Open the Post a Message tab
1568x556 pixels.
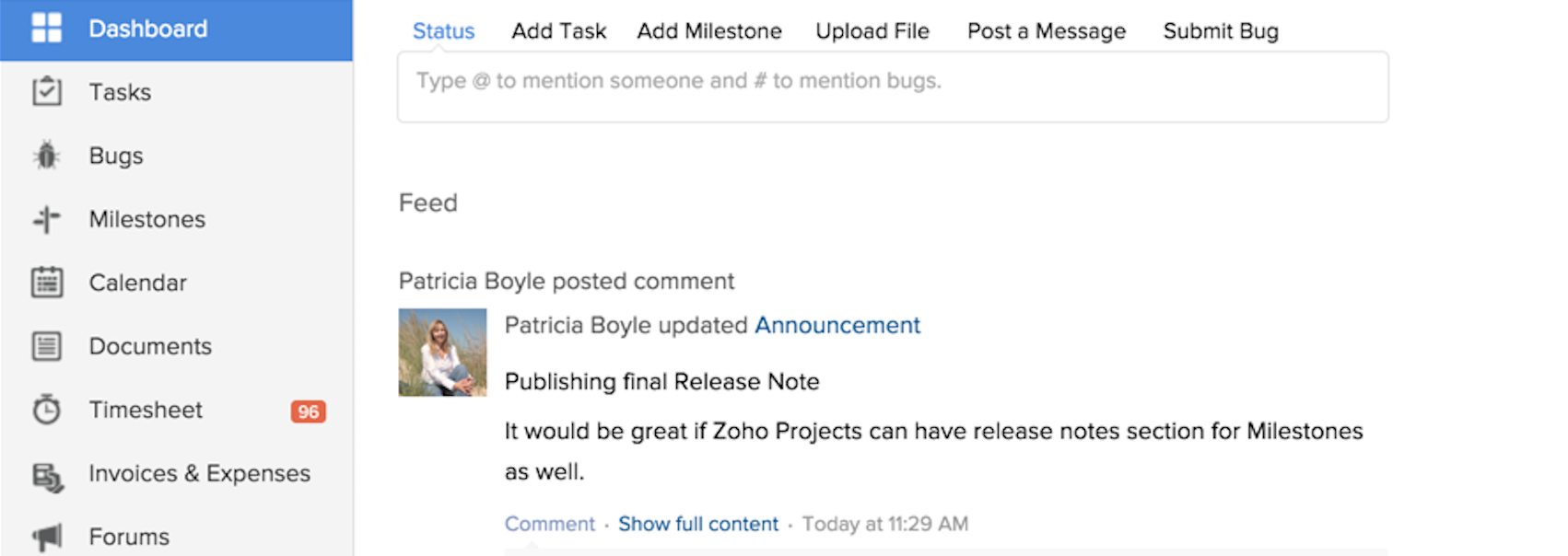(1046, 30)
